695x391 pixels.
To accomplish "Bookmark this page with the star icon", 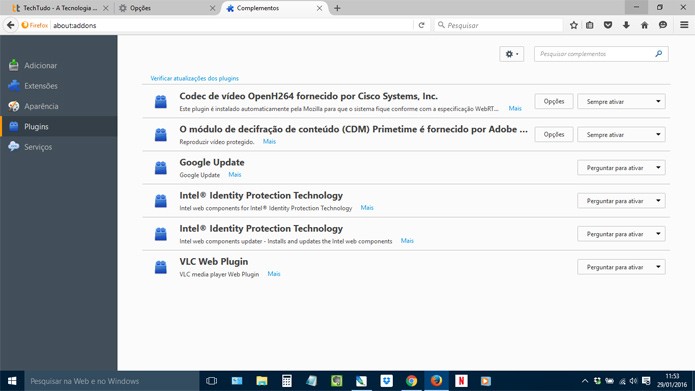I will point(574,25).
